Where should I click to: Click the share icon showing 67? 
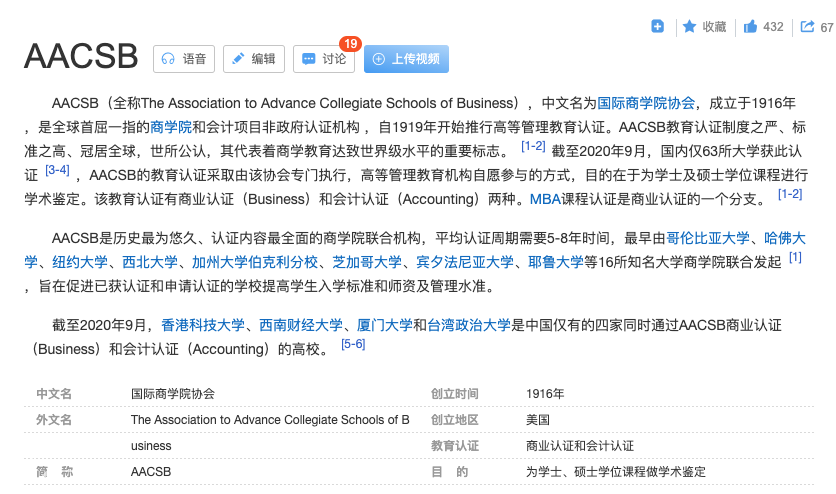808,26
